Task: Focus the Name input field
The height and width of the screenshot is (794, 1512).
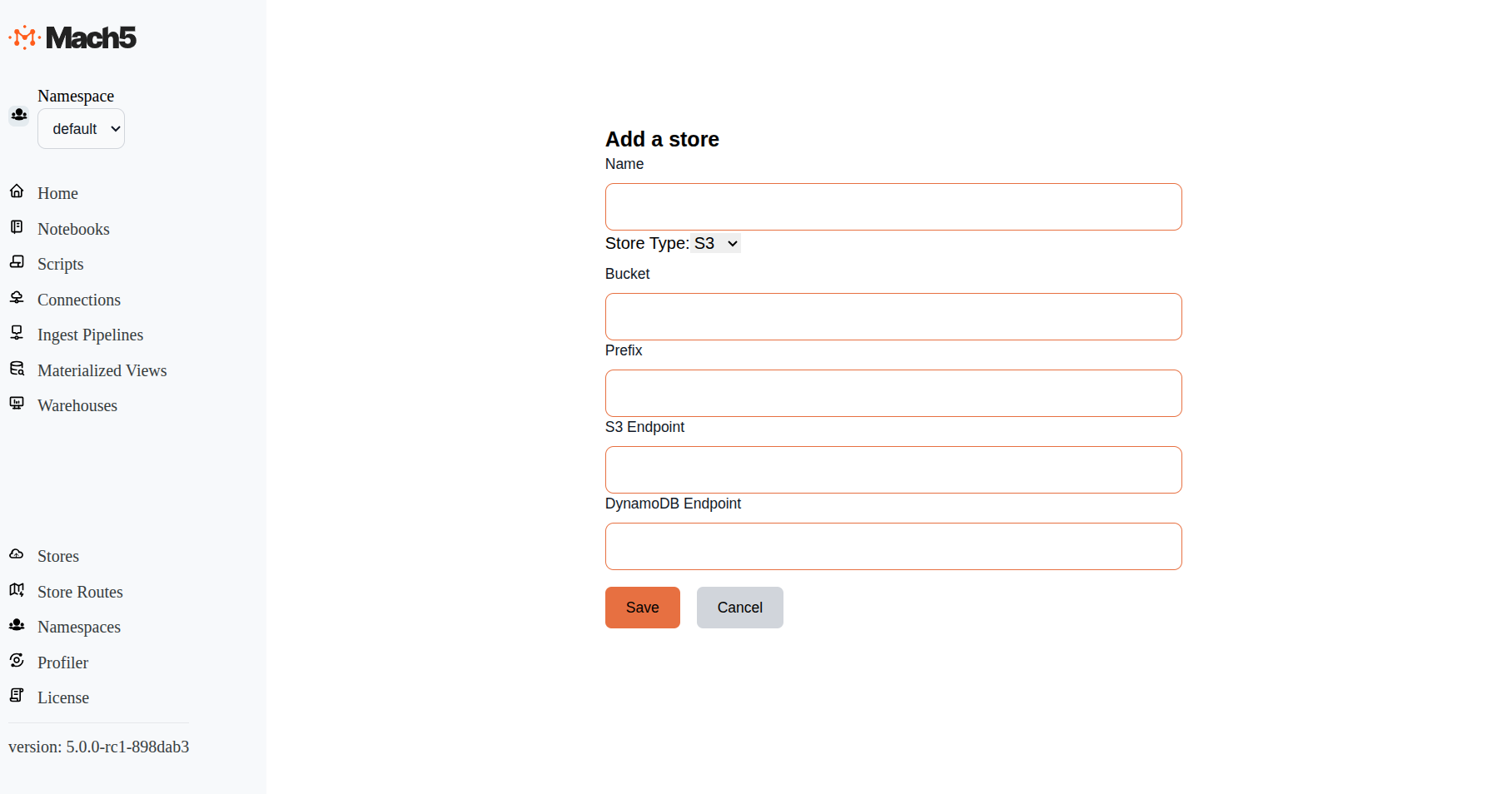Action: 893,207
